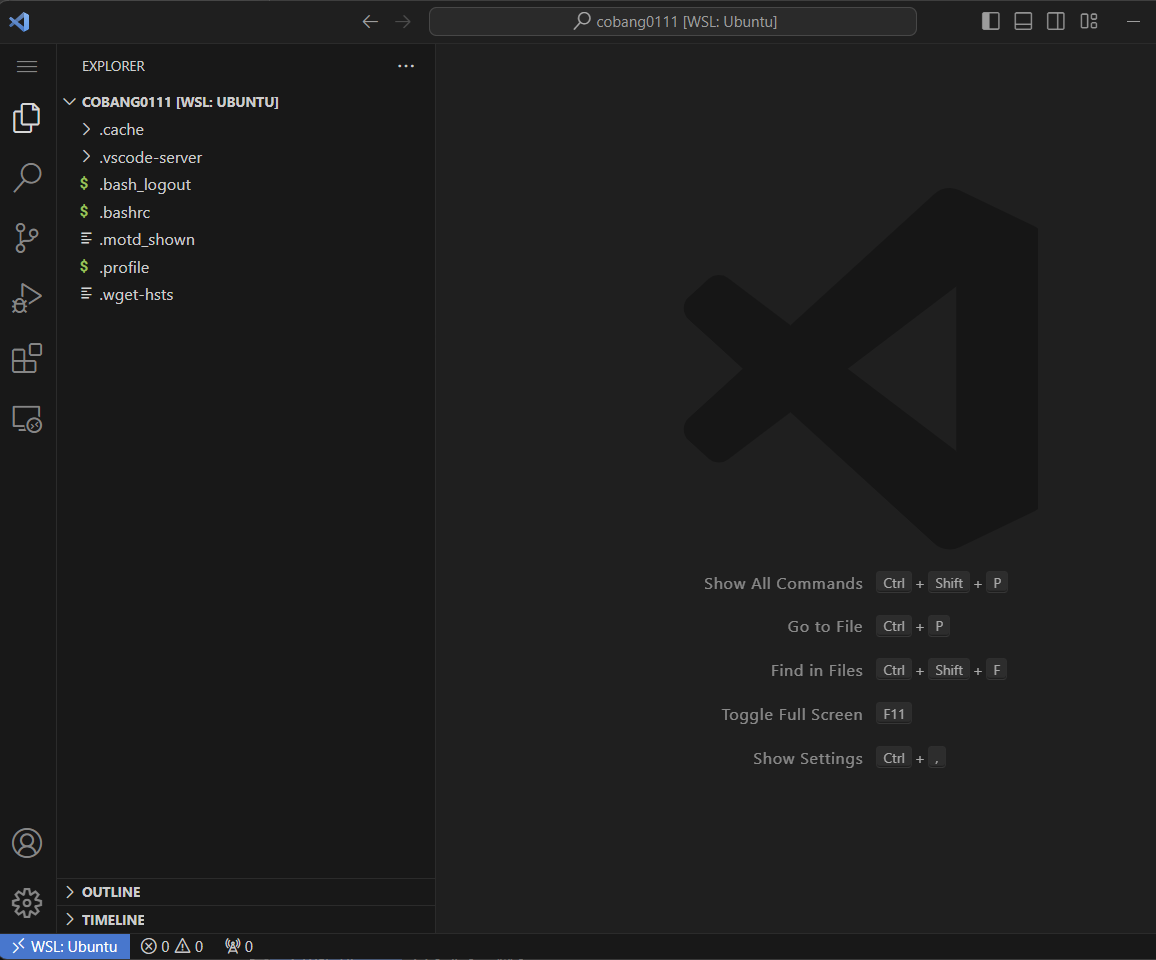
Task: Open Customize Layout options
Action: 1089,21
